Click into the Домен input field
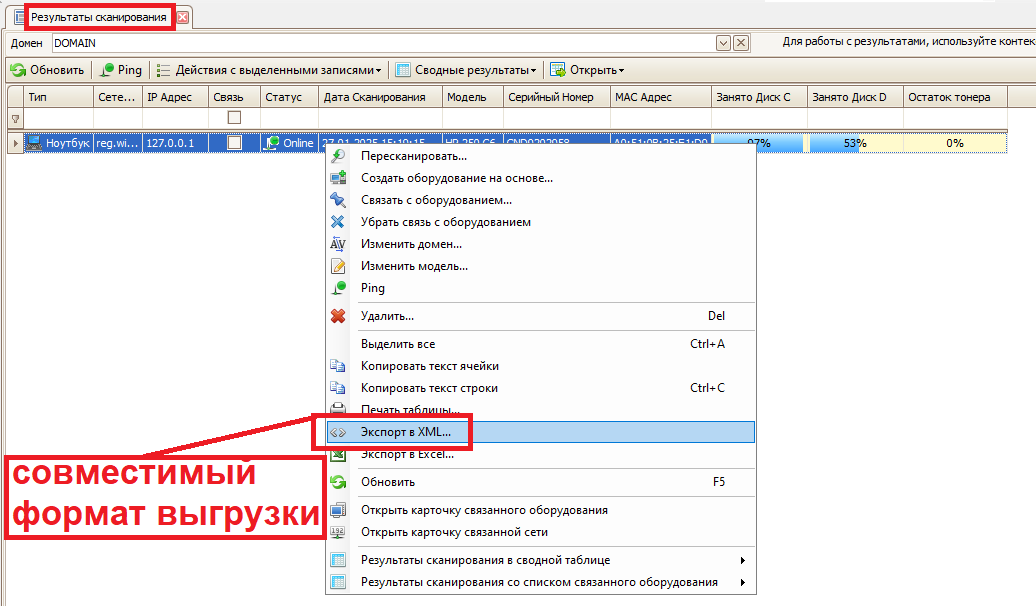1036x606 pixels. 383,43
